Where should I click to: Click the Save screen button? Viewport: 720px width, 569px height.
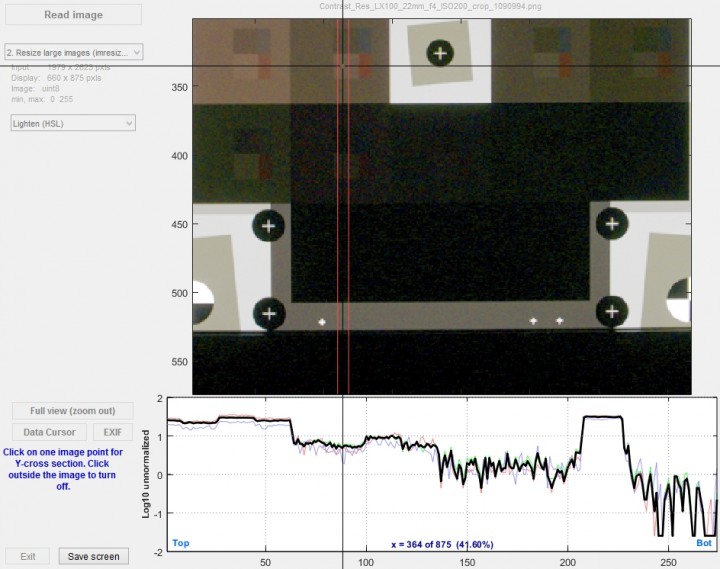94,556
